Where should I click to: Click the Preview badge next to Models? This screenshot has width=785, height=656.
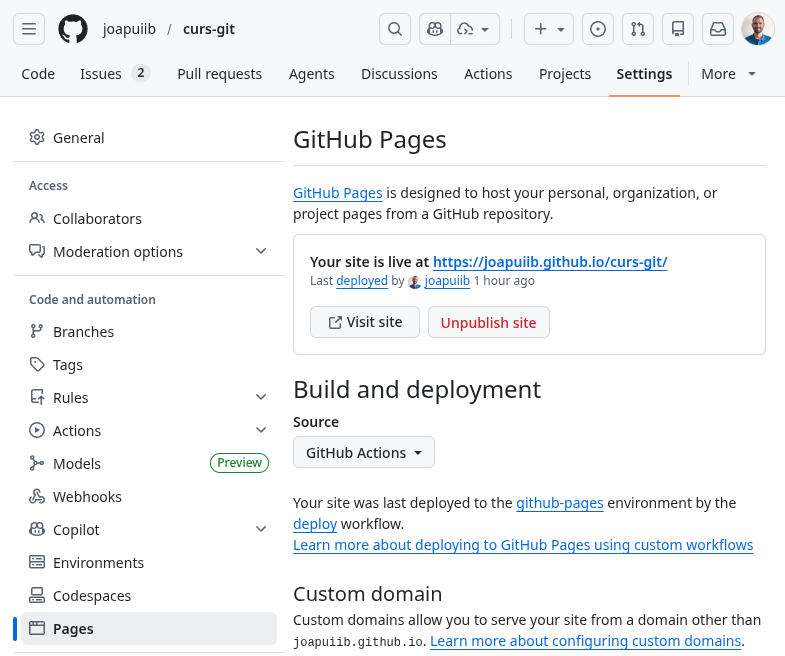click(239, 463)
